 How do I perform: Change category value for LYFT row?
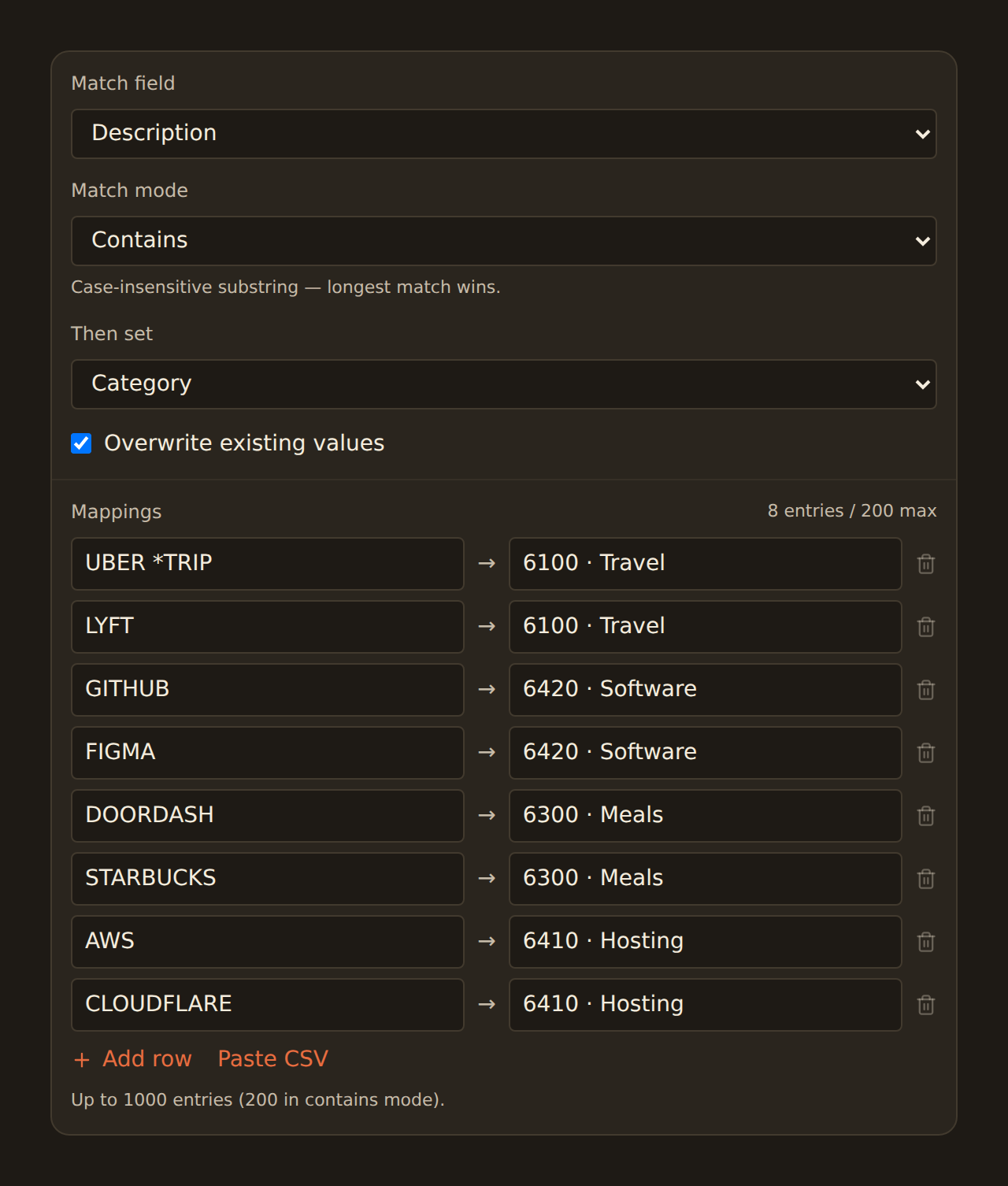click(706, 627)
